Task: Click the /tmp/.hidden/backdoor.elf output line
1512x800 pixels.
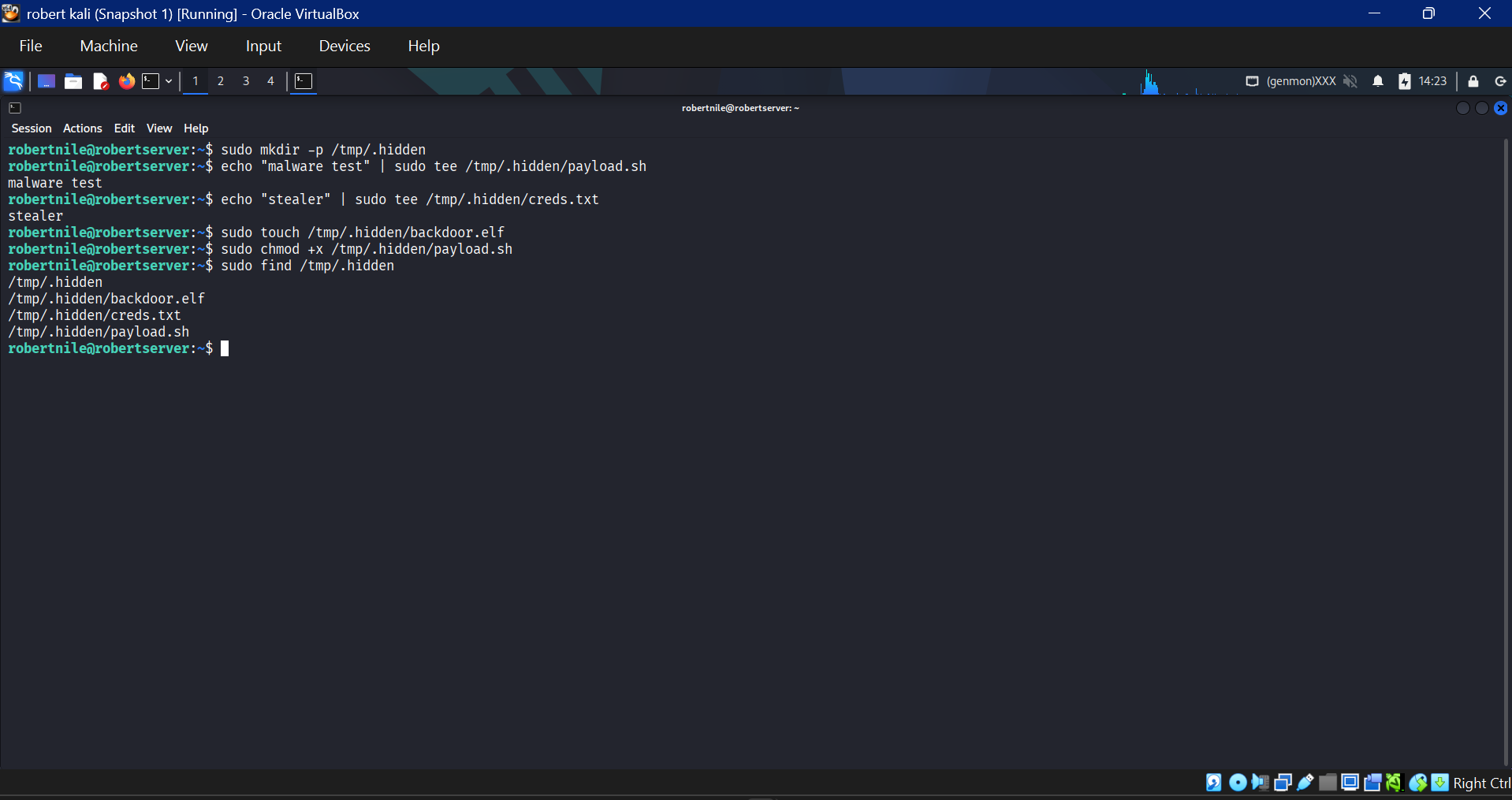Action: point(106,299)
